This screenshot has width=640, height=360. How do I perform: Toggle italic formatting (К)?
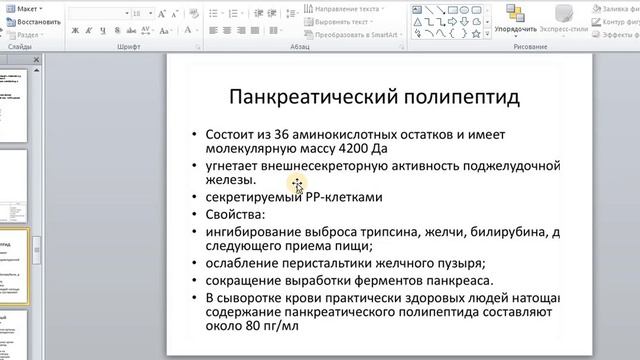(89, 31)
